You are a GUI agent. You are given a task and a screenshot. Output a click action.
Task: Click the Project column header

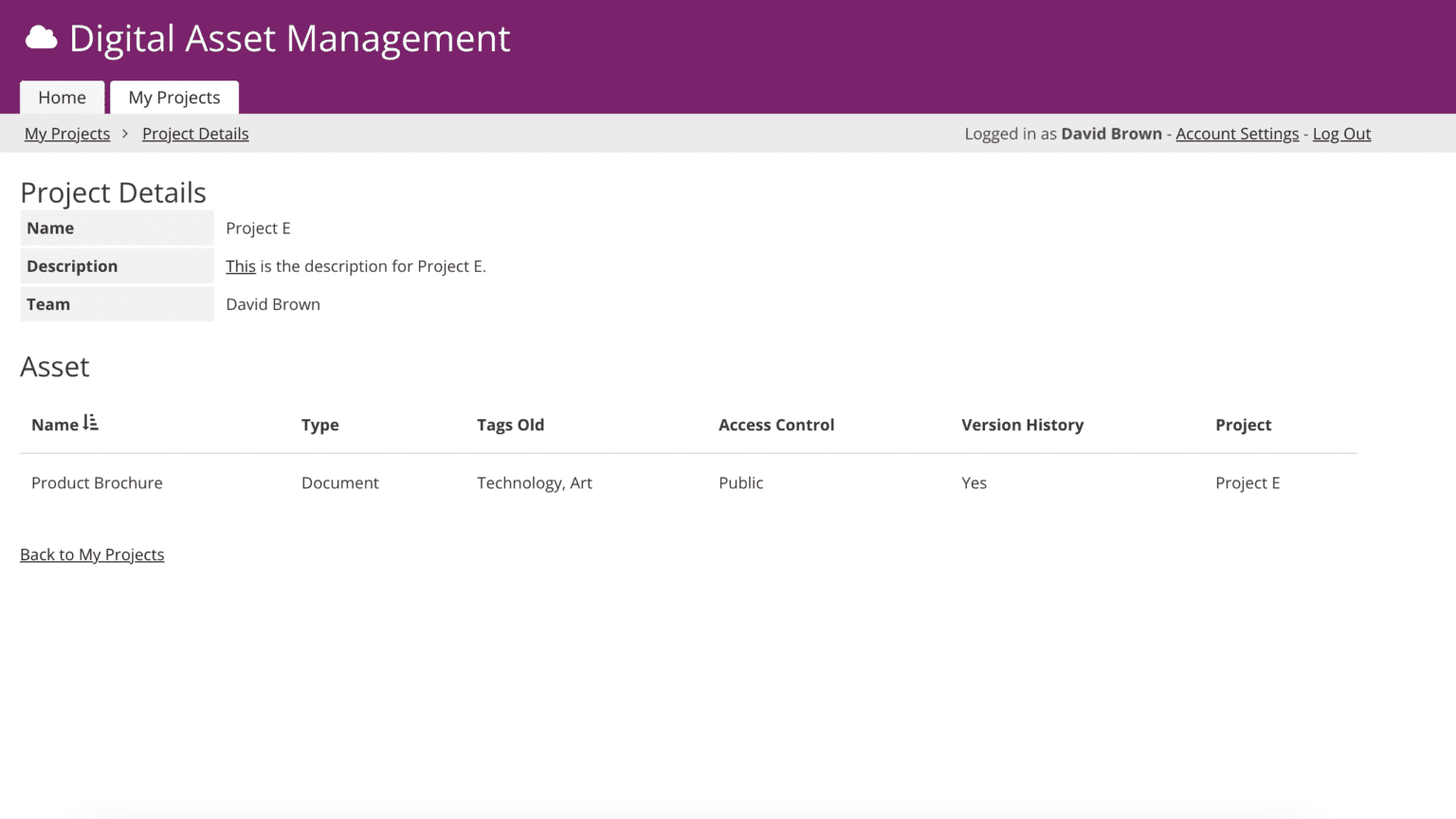tap(1244, 425)
